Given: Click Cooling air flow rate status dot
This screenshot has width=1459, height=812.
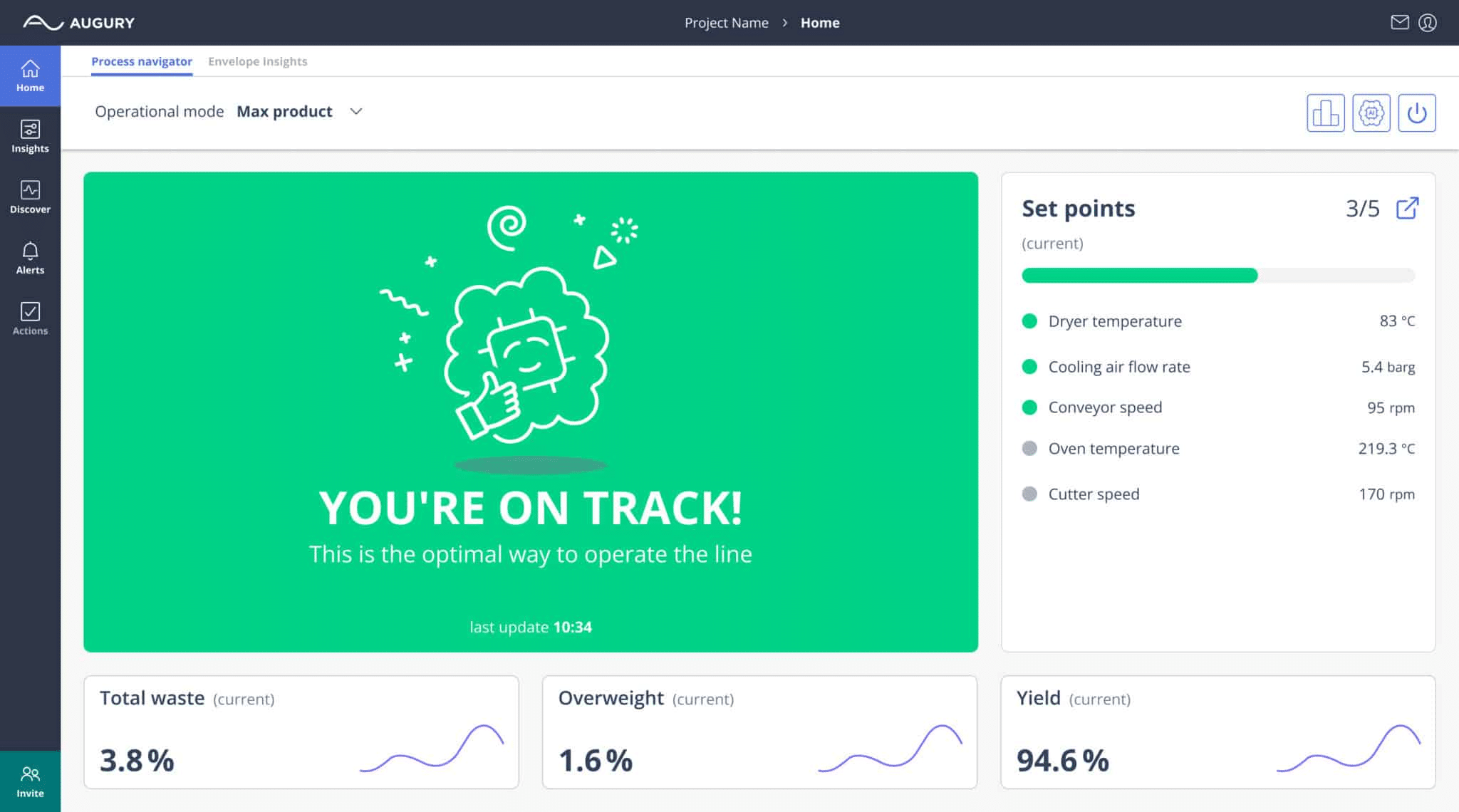Looking at the screenshot, I should (1029, 367).
